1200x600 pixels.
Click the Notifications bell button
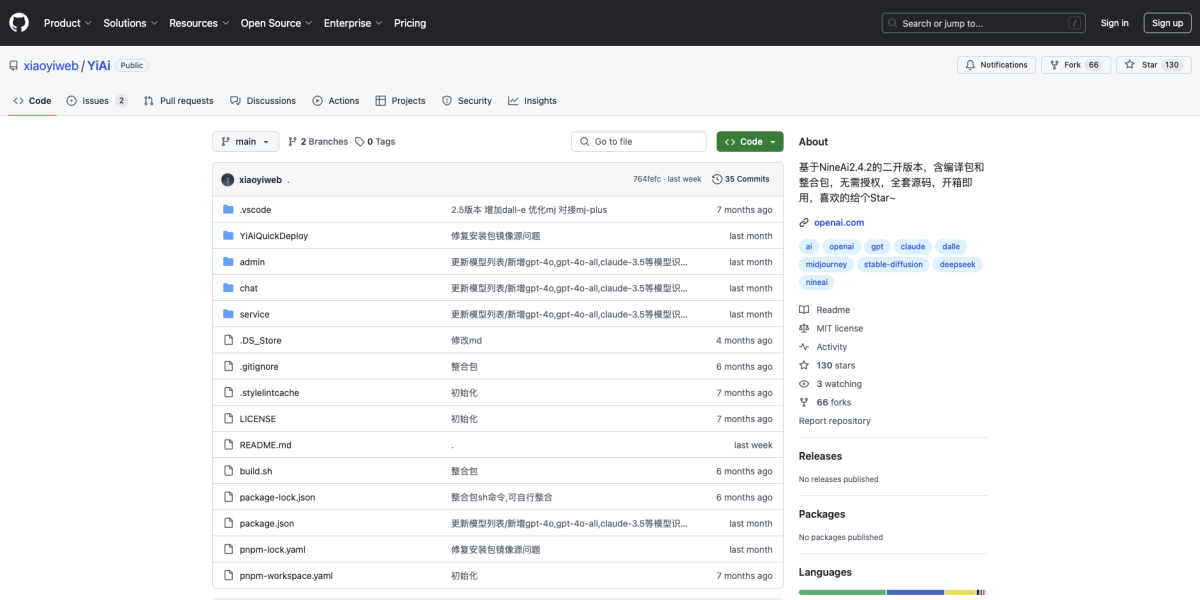coord(996,65)
